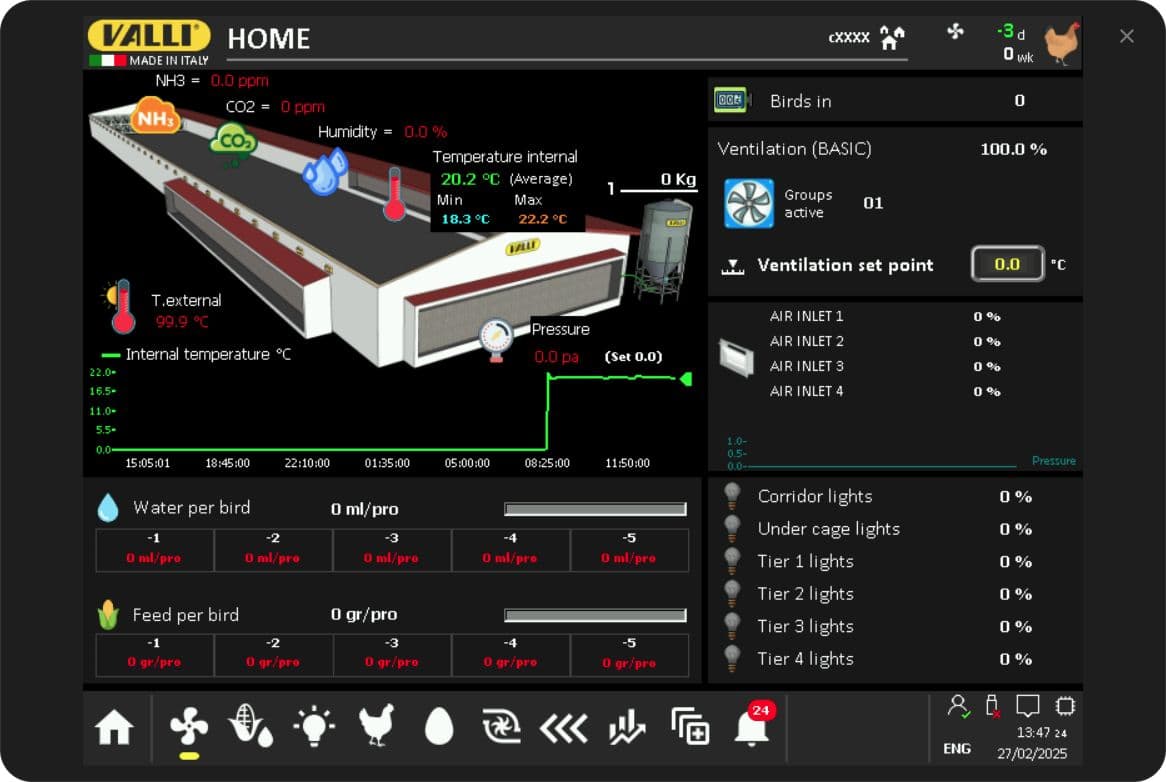This screenshot has height=782, width=1166.
Task: Select the NH3 sensor cloud icon
Action: point(155,117)
